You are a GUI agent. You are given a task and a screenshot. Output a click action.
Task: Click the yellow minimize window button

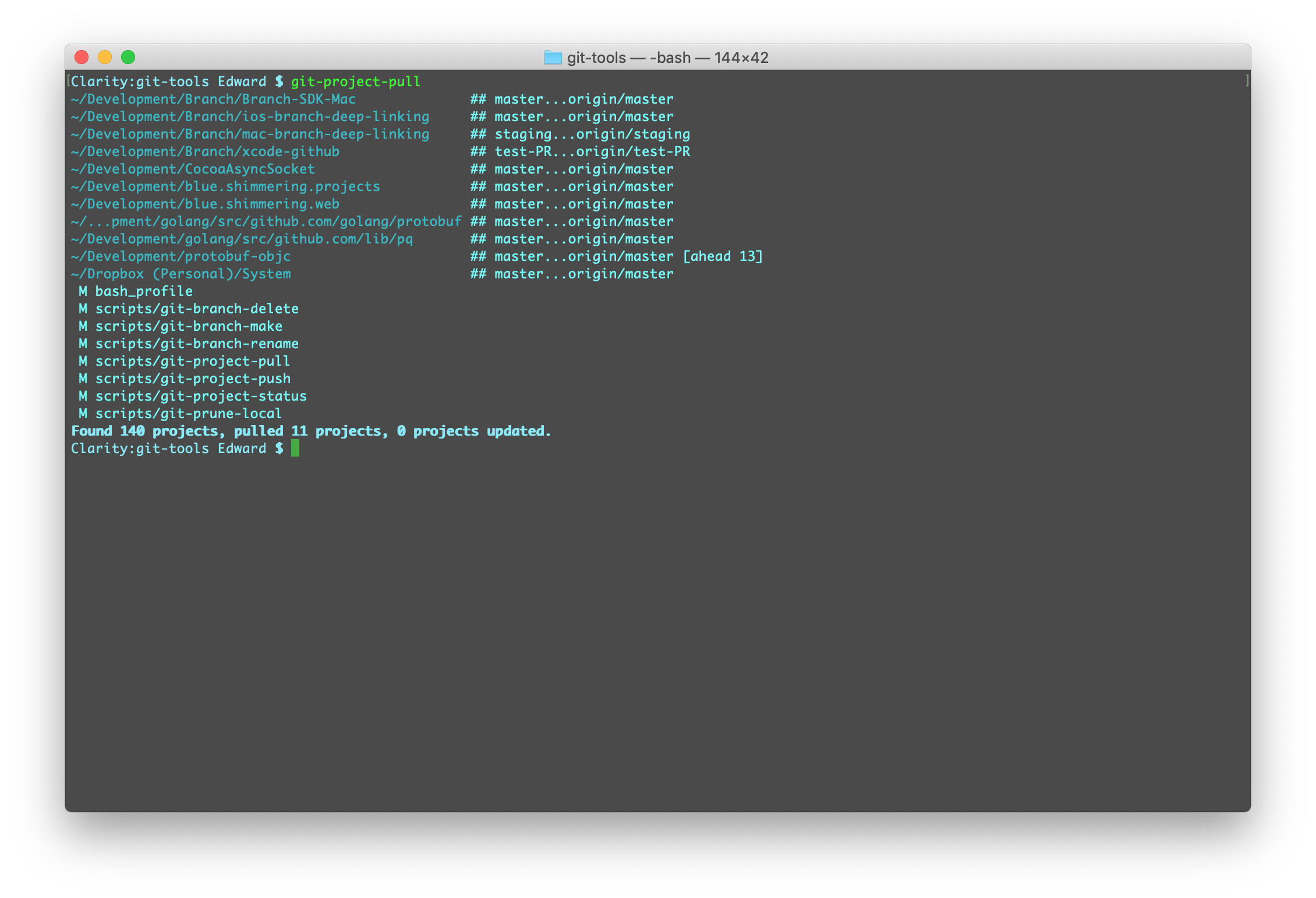pyautogui.click(x=105, y=57)
